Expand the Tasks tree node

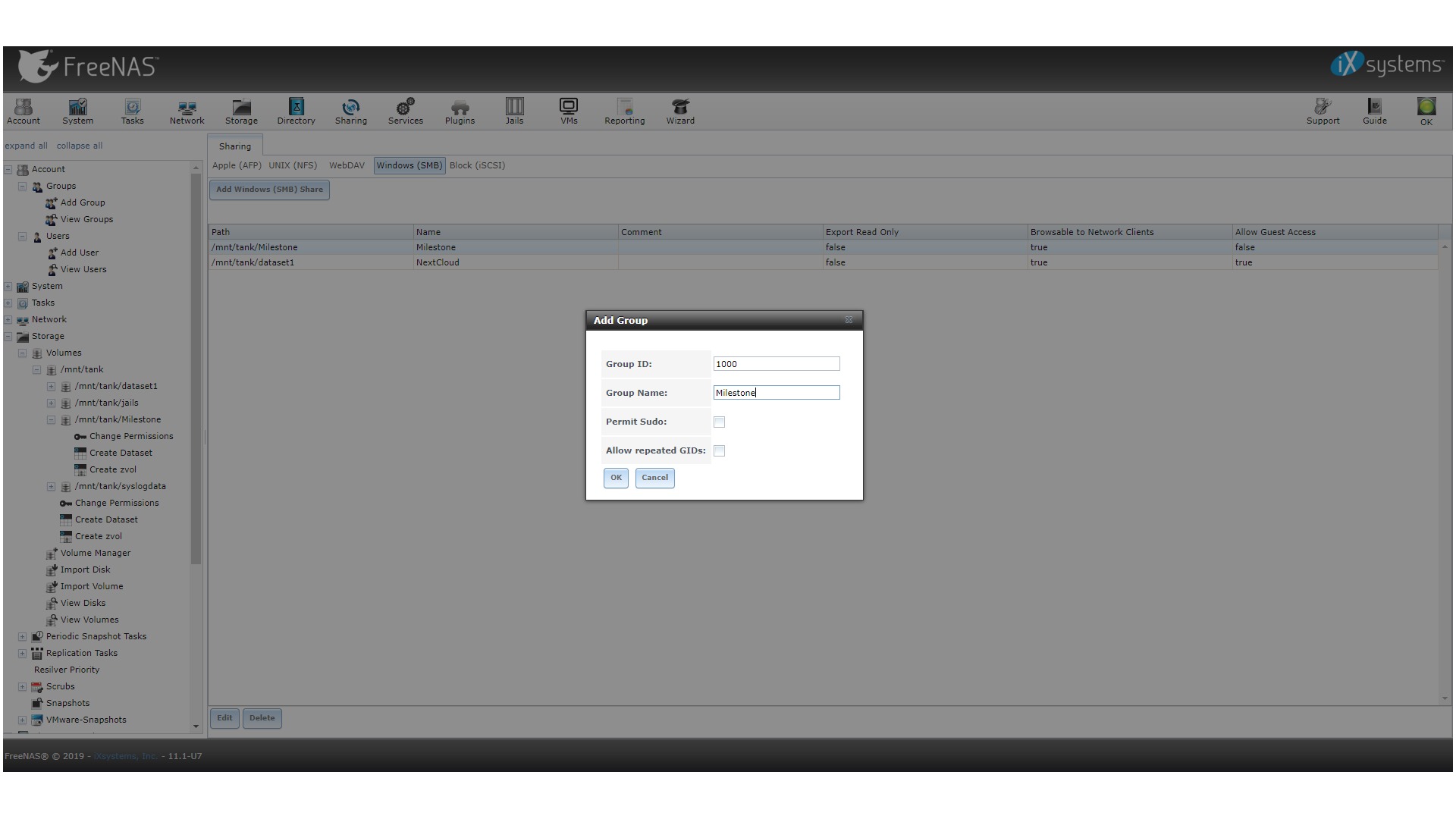[8, 303]
